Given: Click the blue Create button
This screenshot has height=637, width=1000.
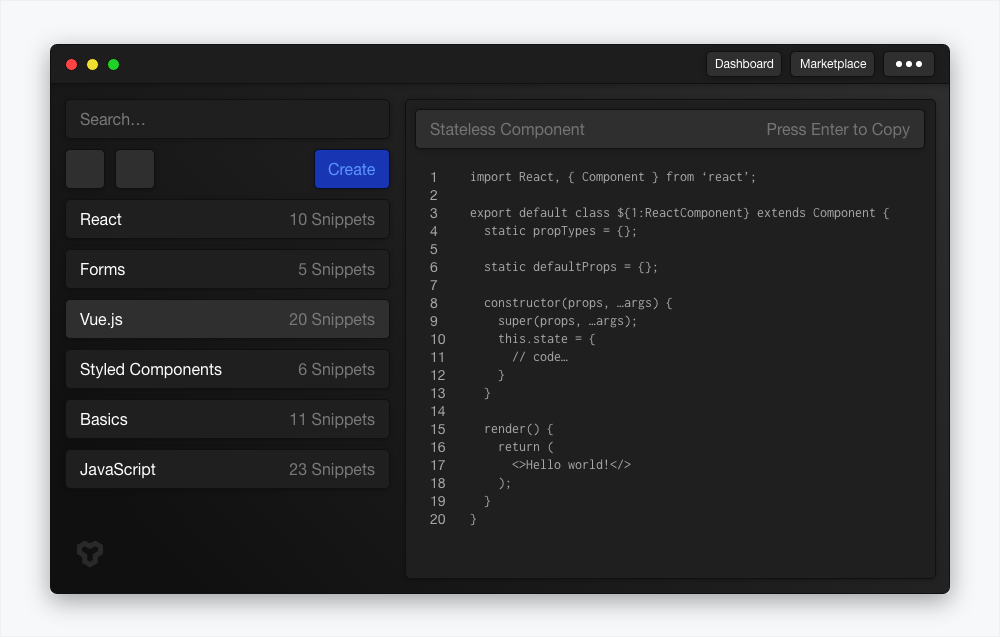Looking at the screenshot, I should click(351, 169).
